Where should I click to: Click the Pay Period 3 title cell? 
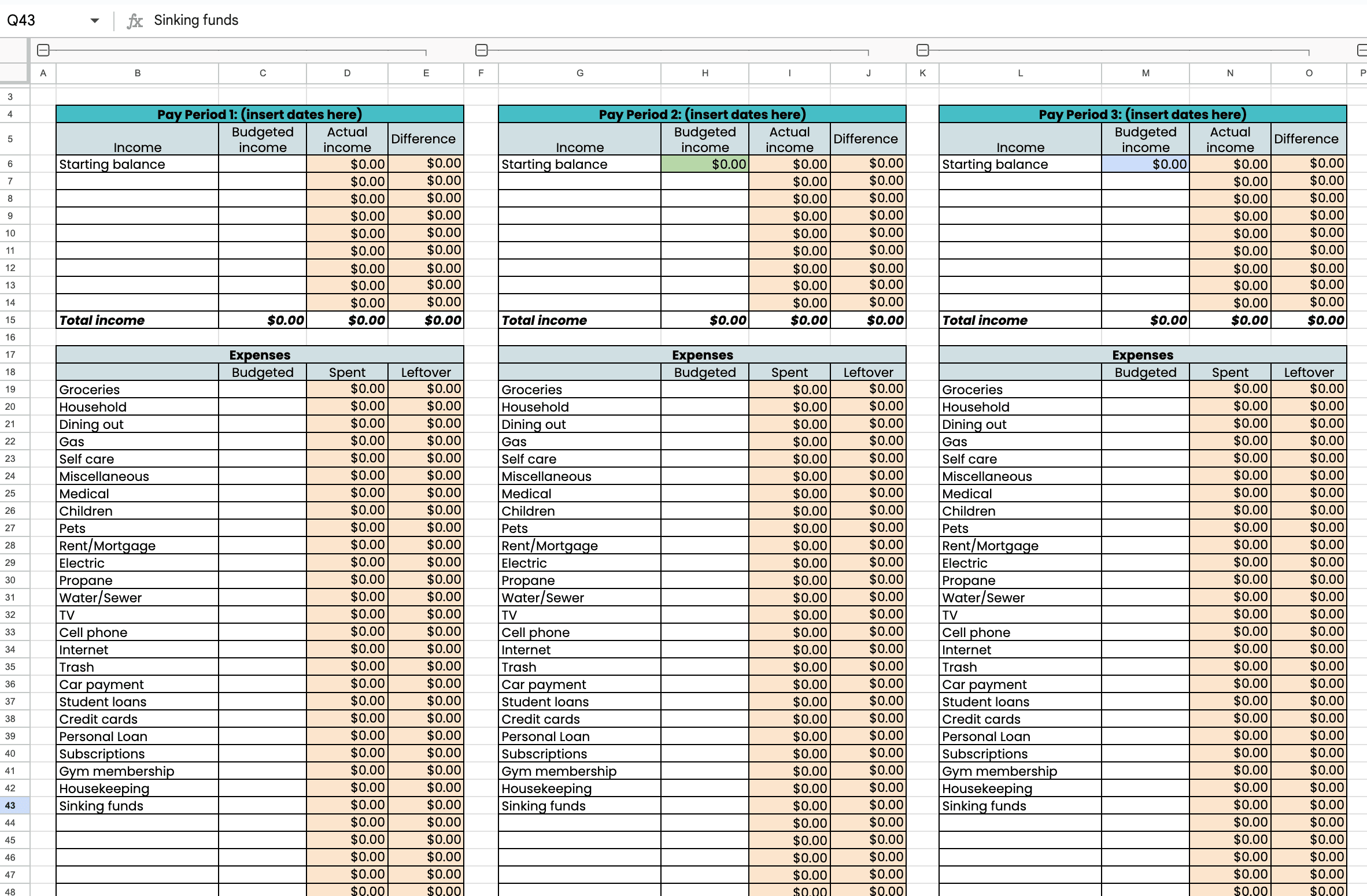[x=1143, y=114]
